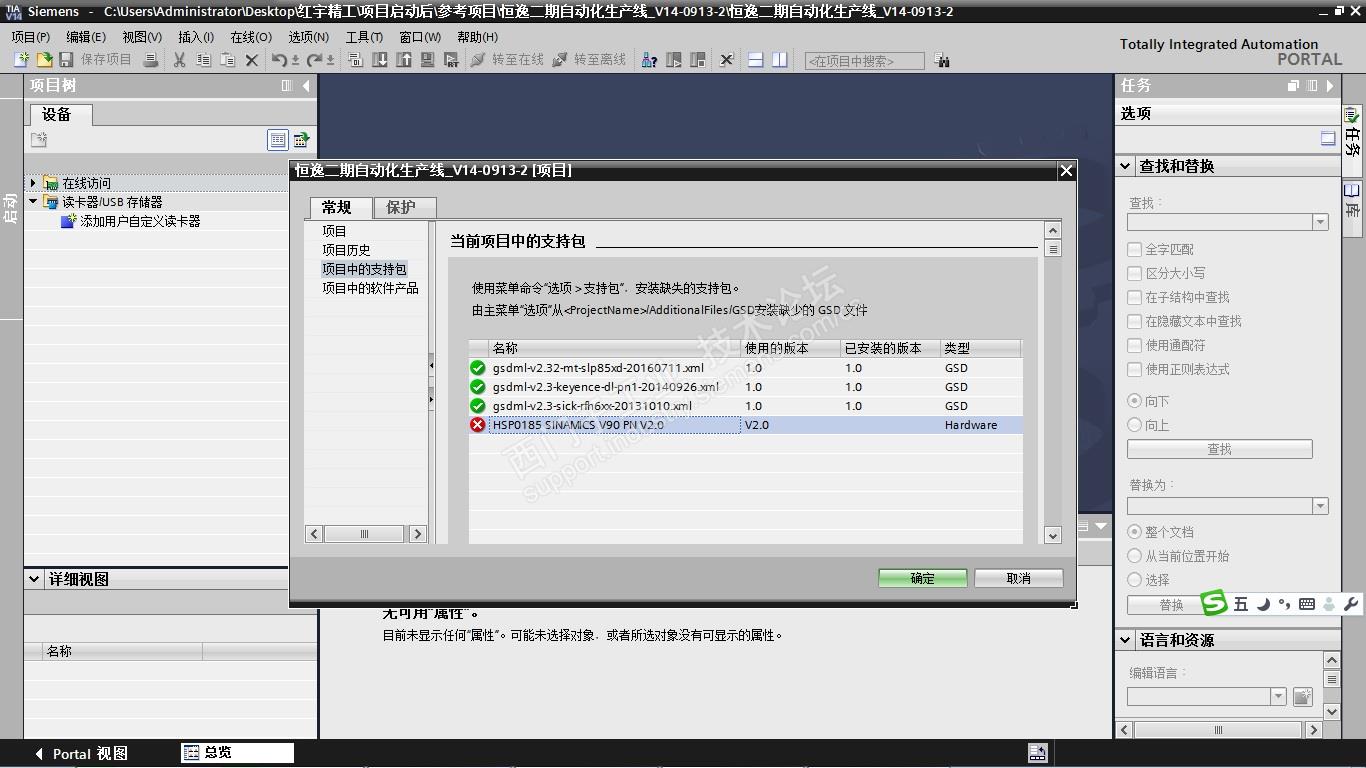Click the Copy icon in the toolbar
Viewport: 1366px width, 768px height.
click(203, 60)
